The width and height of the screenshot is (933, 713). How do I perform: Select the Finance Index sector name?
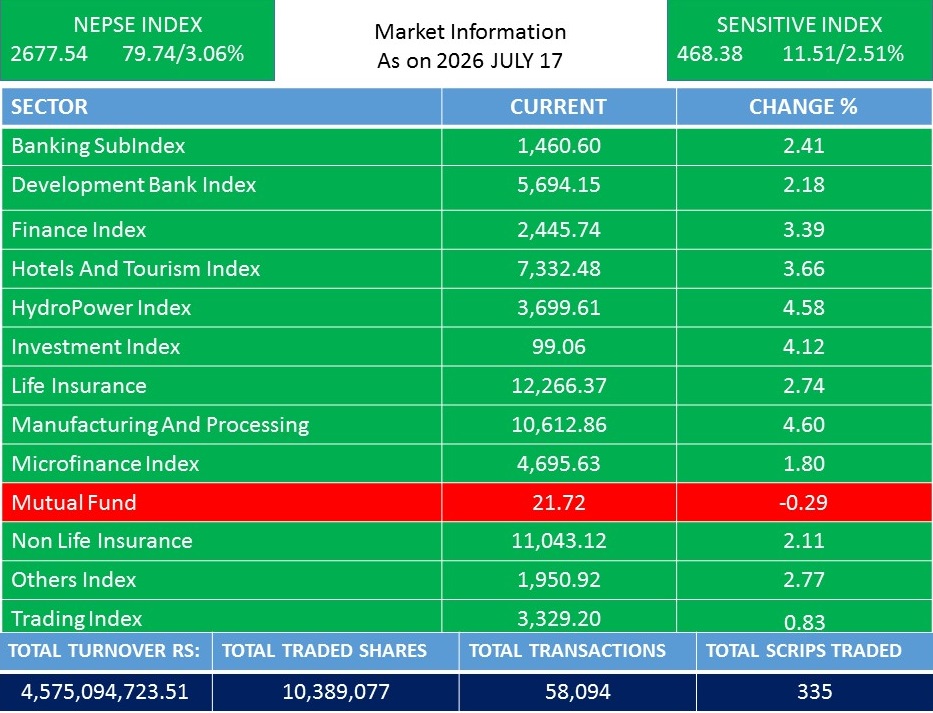[79, 230]
